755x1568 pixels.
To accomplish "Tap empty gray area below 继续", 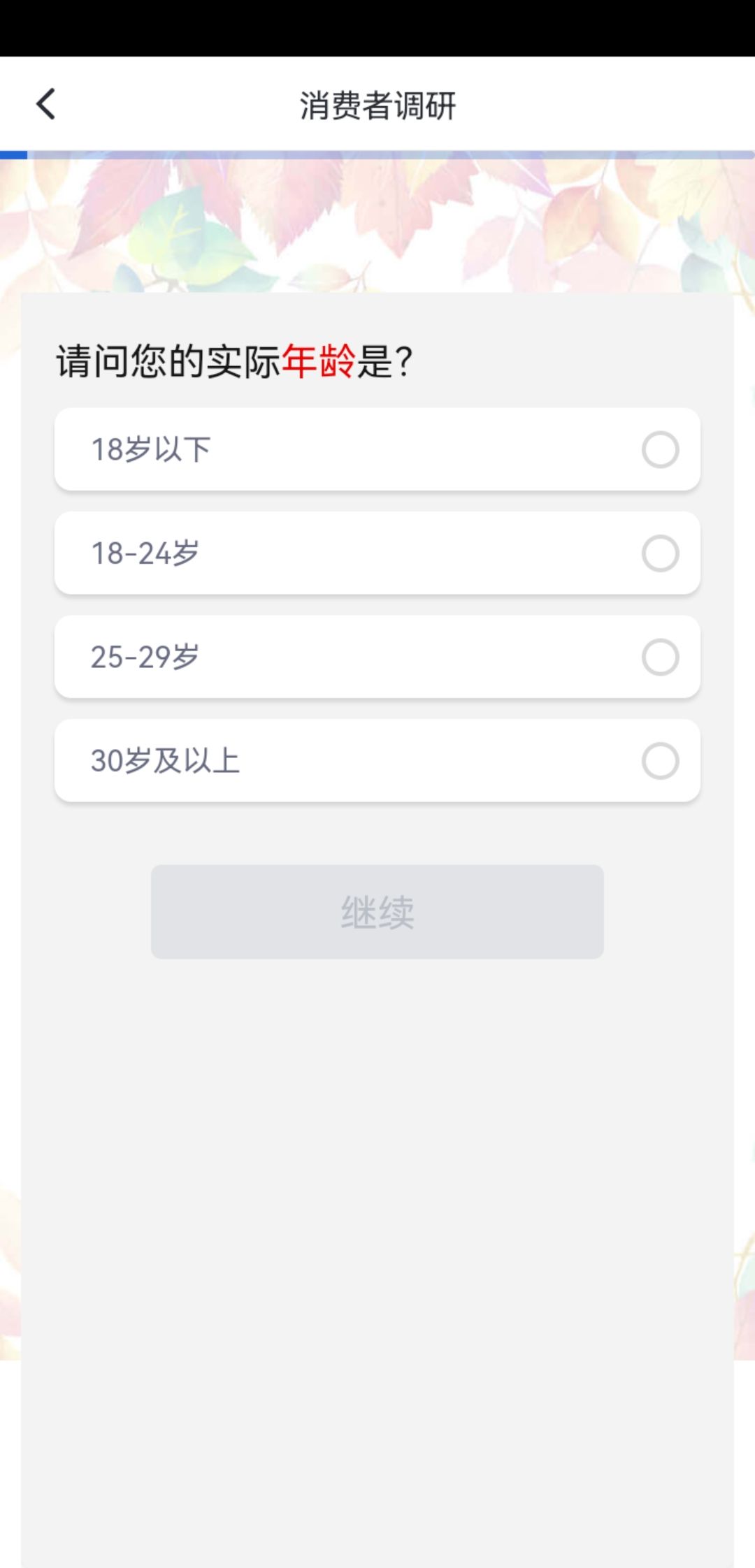I will click(x=377, y=1188).
